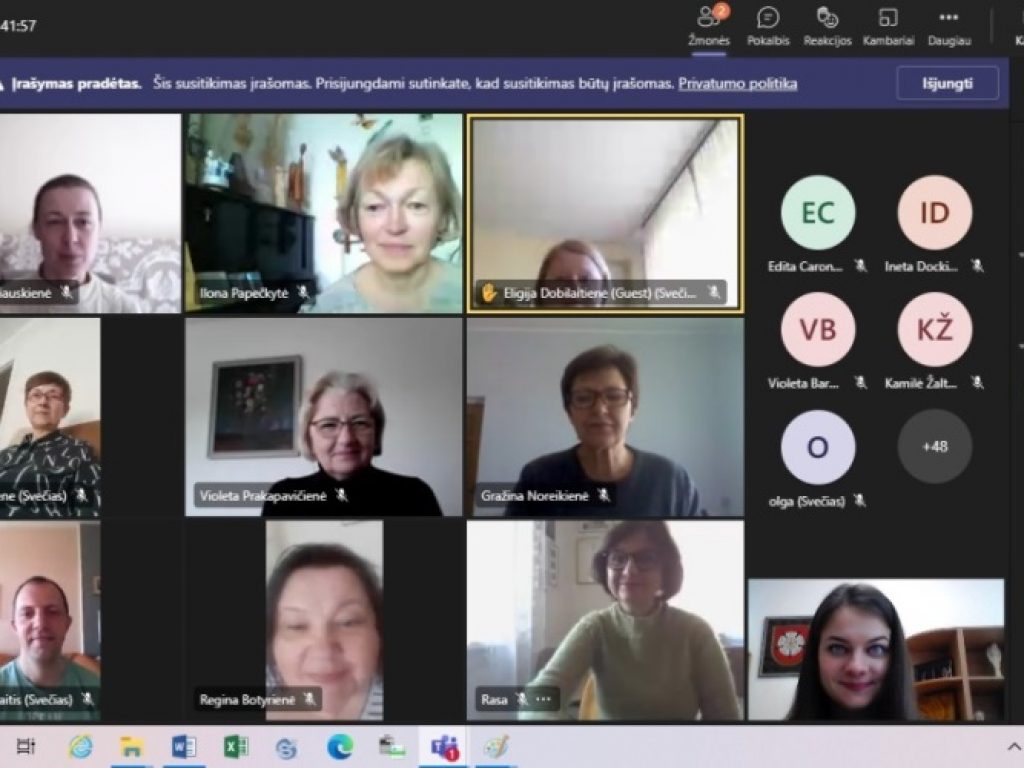The height and width of the screenshot is (768, 1024).
Task: Open File Explorer from taskbar
Action: pos(131,746)
